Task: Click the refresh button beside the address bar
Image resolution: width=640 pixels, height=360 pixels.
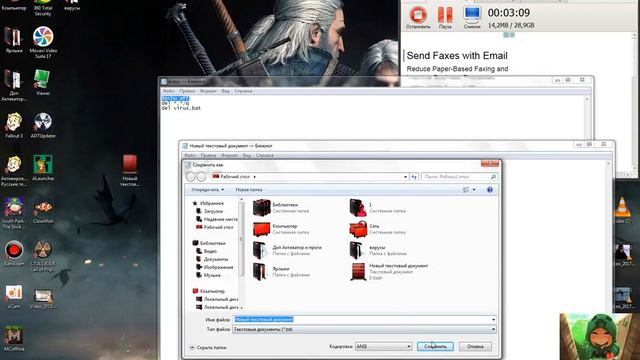Action: 414,177
